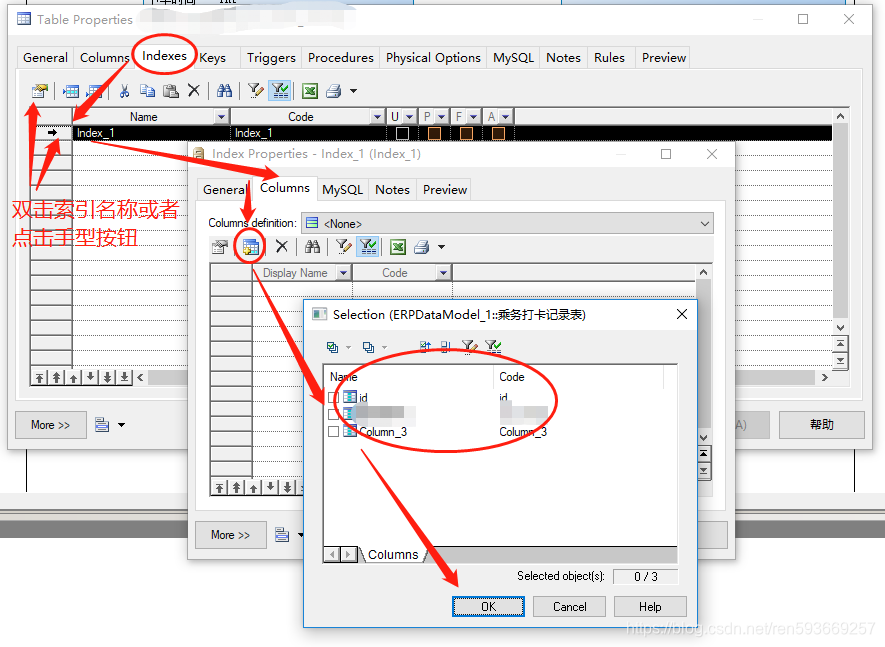
Task: Open the U column filter dropdown
Action: point(410,117)
